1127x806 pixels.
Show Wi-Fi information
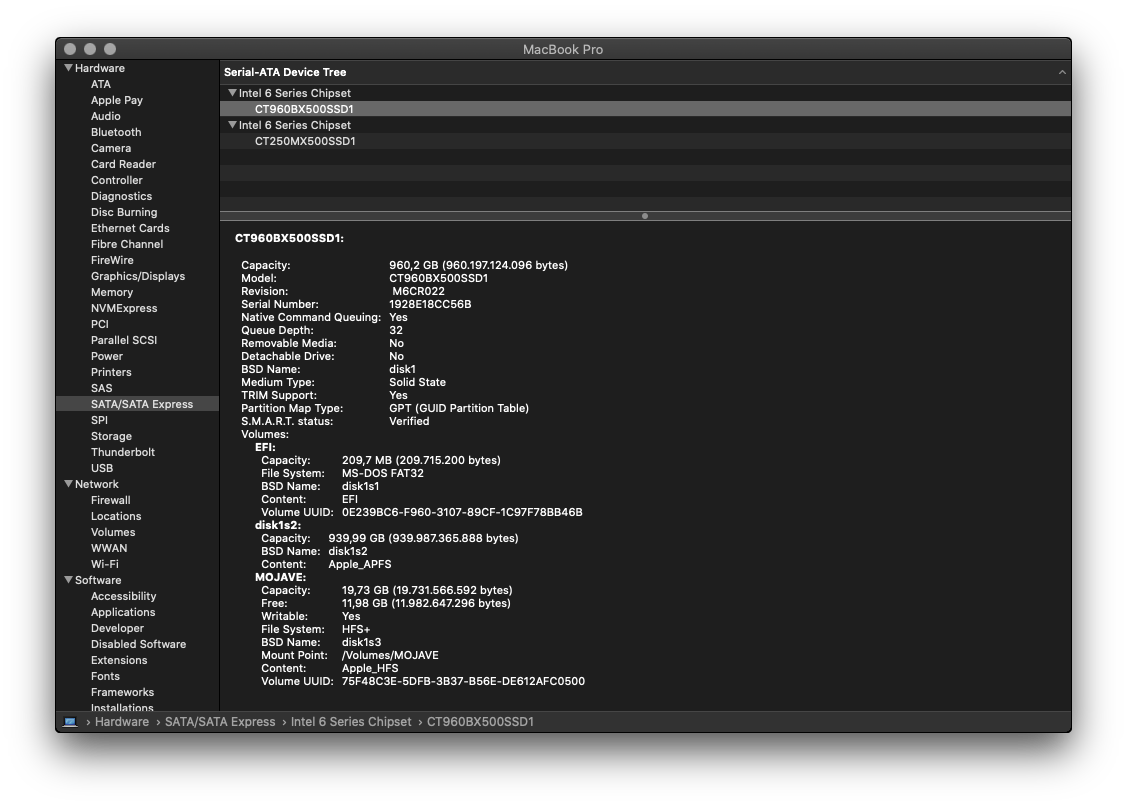pyautogui.click(x=104, y=564)
